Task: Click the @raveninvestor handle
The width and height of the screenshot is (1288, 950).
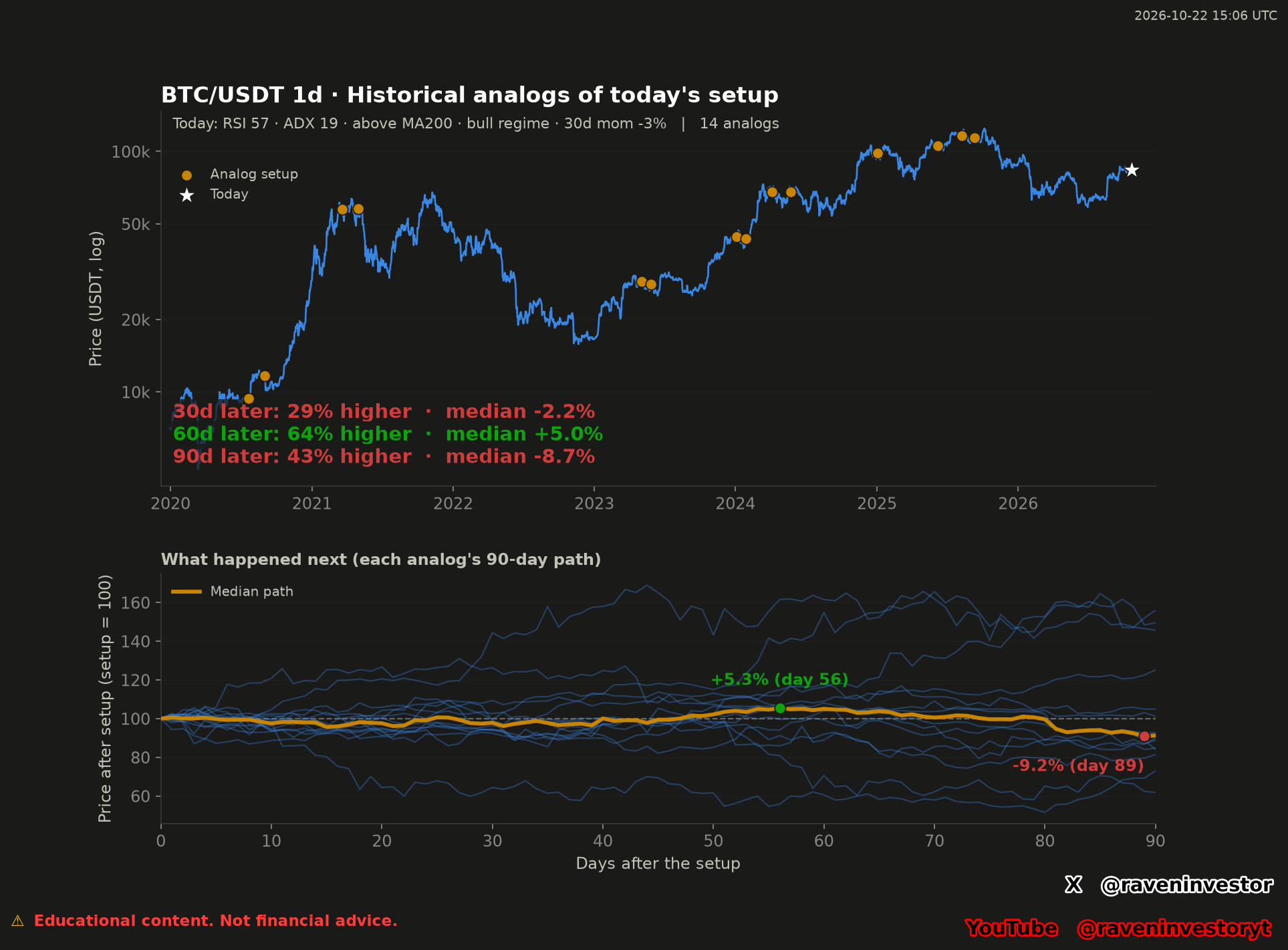Action: 1186,885
